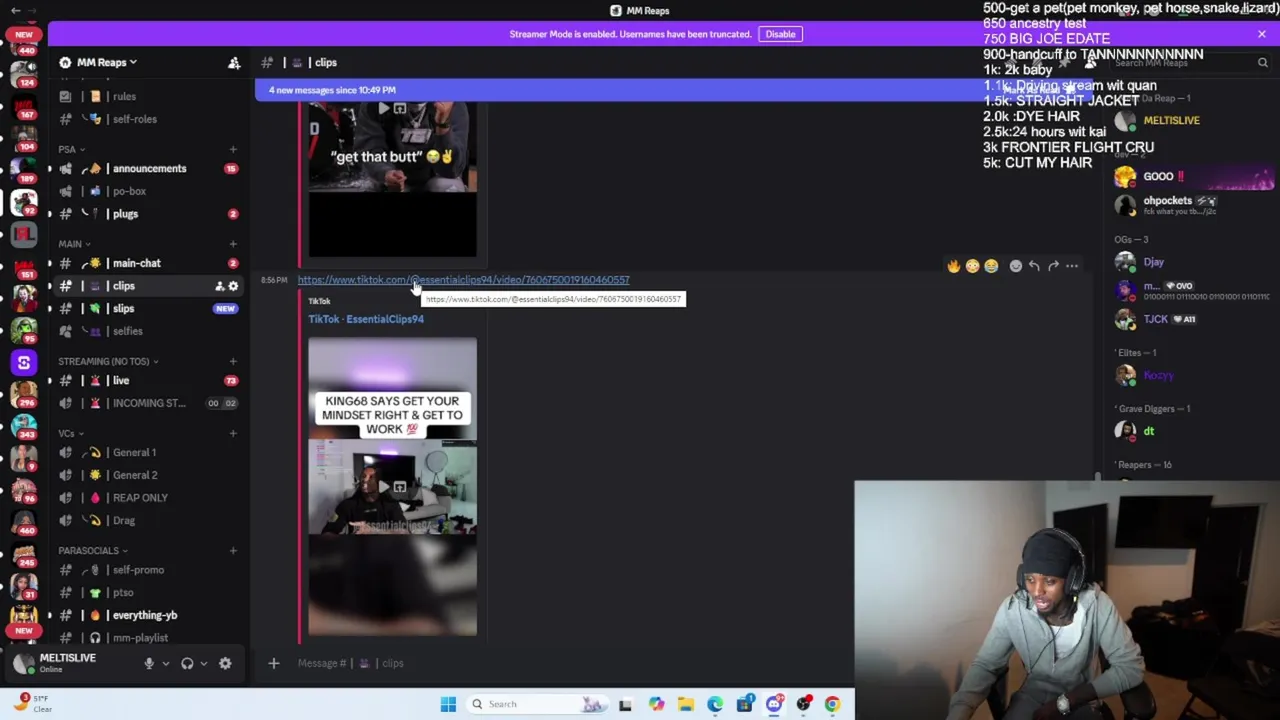Collapse the PARASOCIALS category

tap(92, 550)
